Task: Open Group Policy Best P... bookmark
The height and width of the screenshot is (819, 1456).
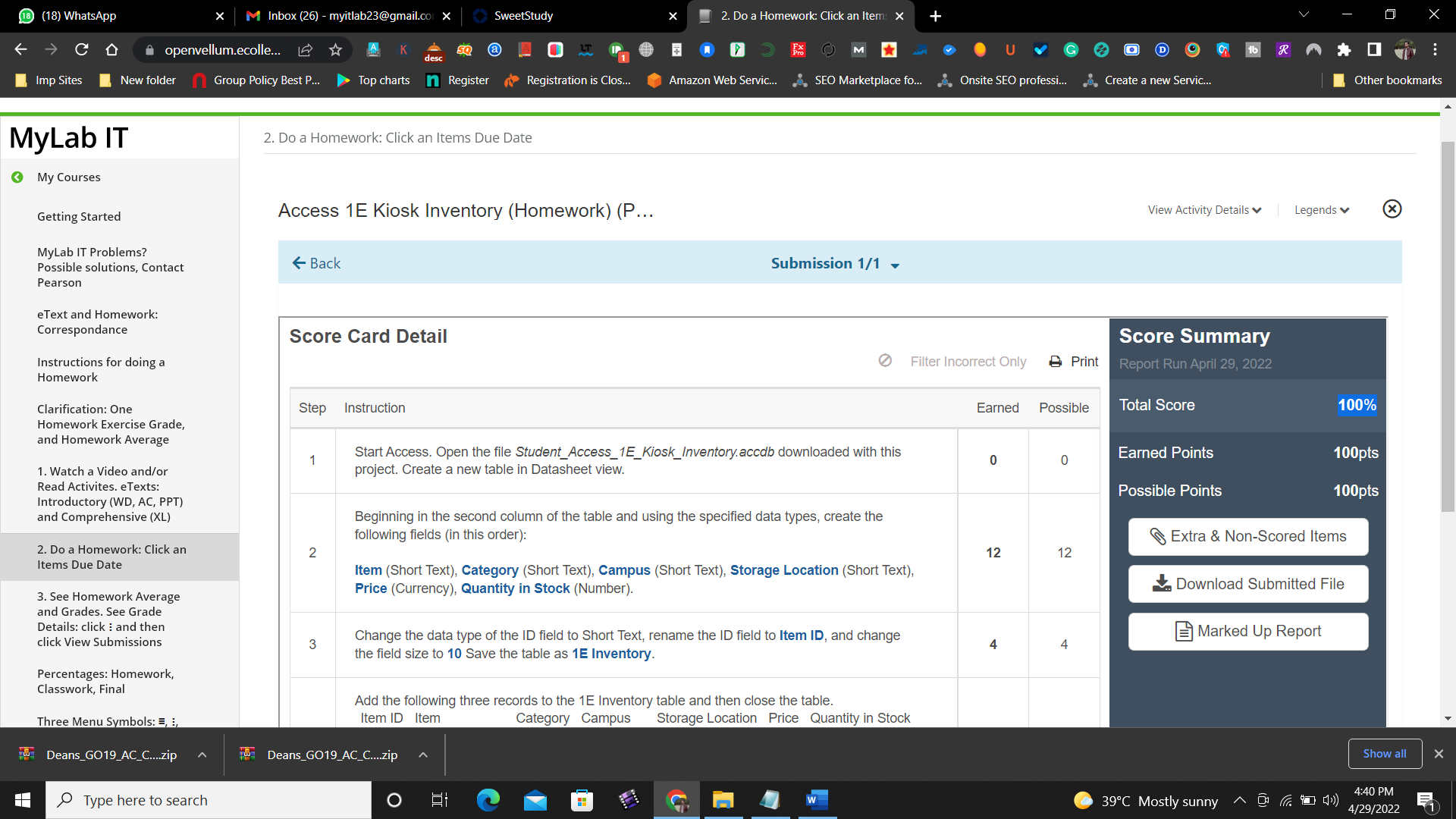Action: pos(256,80)
